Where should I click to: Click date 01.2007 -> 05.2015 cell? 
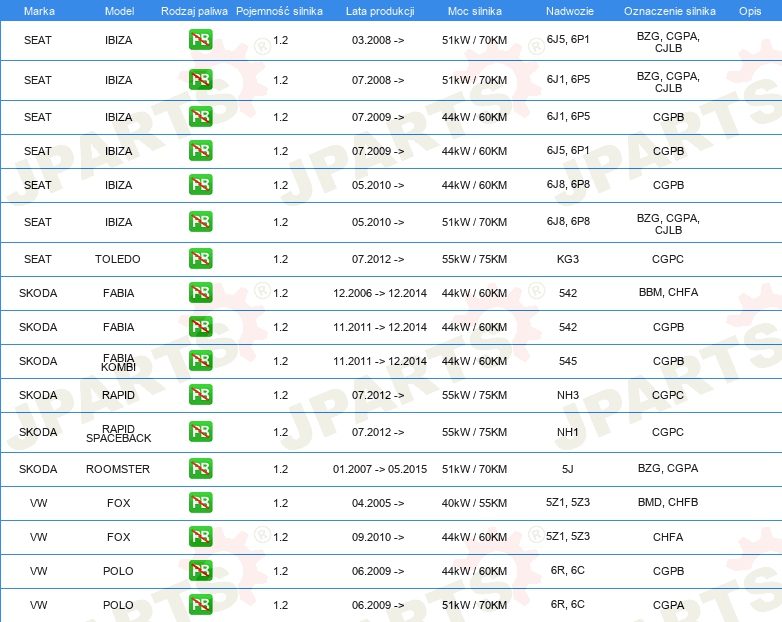click(x=380, y=469)
